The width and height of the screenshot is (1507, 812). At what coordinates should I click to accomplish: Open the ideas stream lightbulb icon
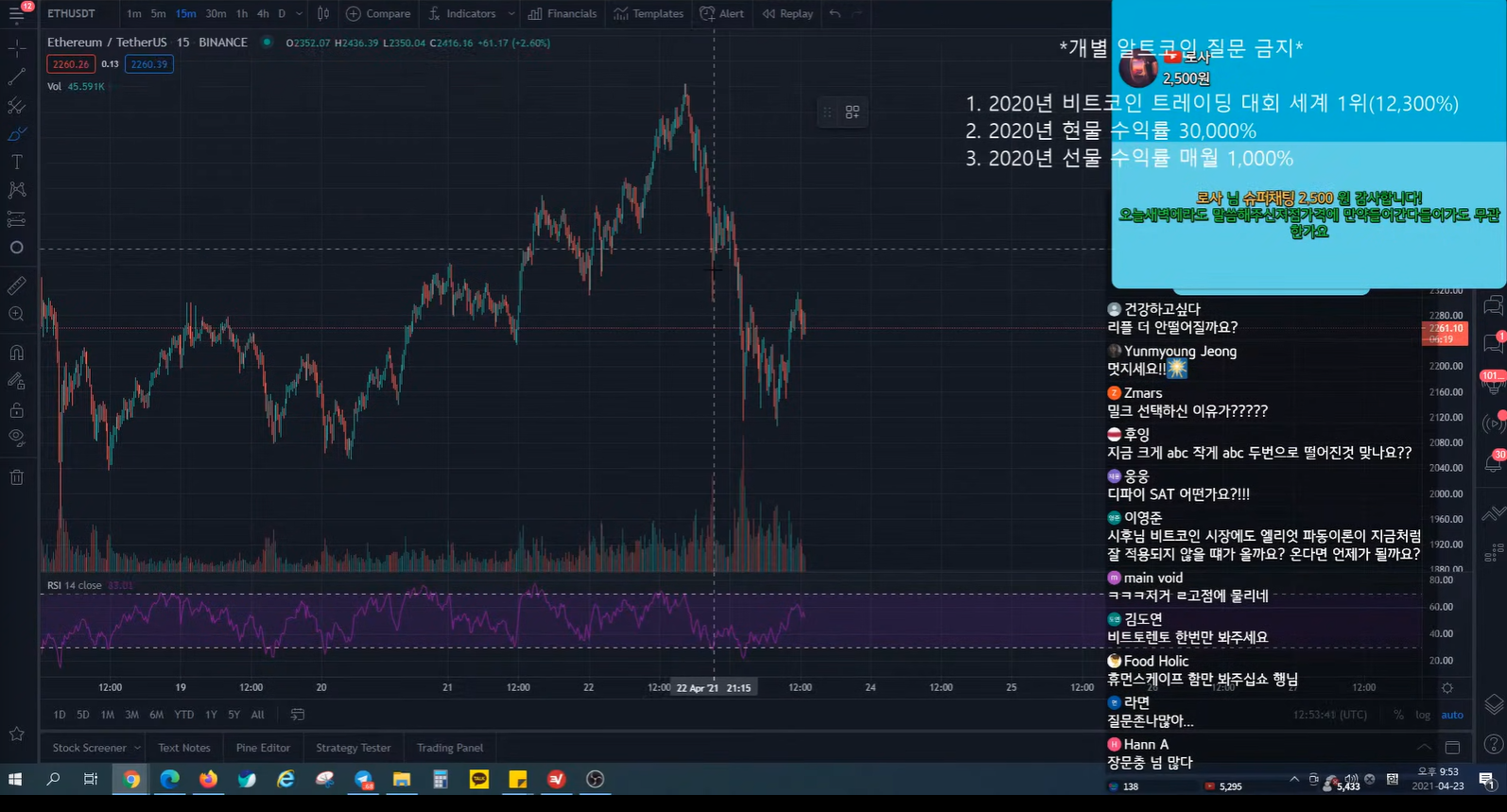click(1494, 383)
